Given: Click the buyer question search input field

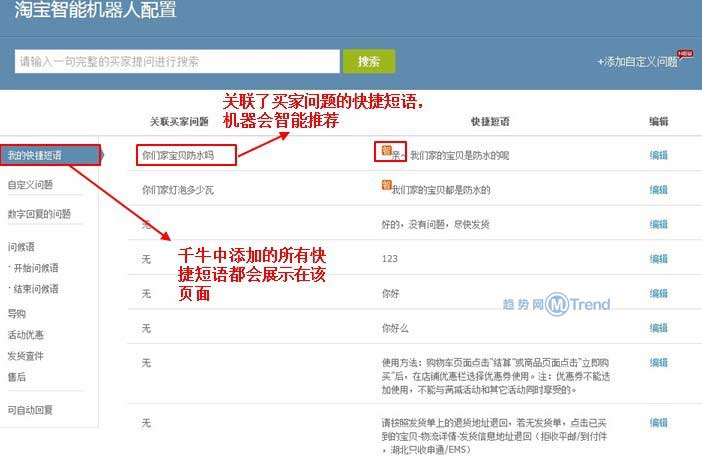Looking at the screenshot, I should 177,61.
